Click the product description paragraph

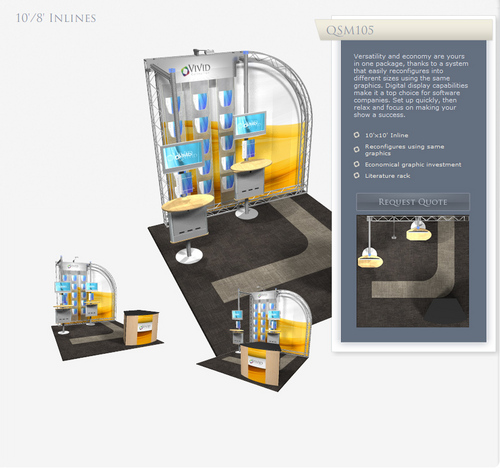click(x=411, y=85)
